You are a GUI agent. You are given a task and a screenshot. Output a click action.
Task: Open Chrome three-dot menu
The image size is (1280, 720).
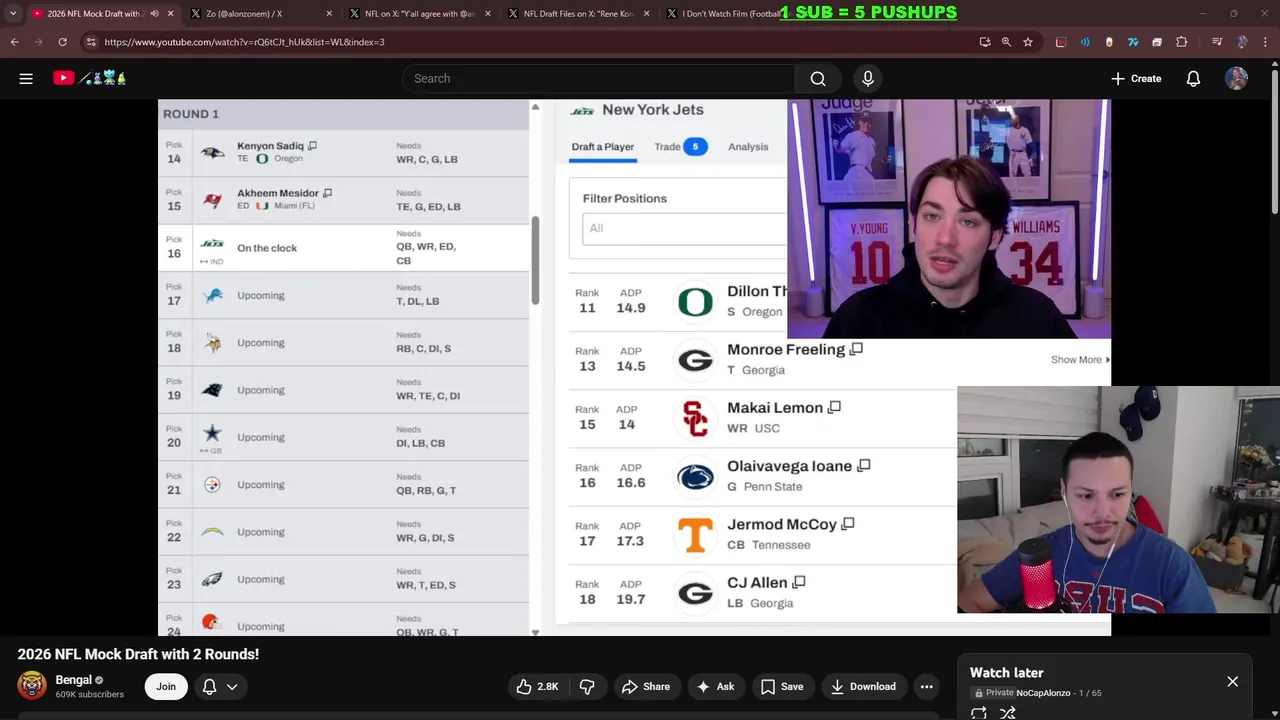(x=1266, y=42)
